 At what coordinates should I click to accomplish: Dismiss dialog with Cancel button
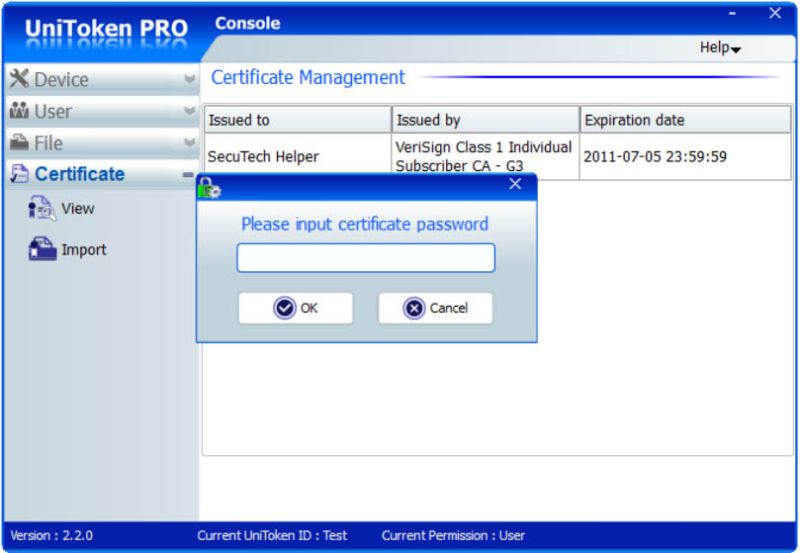[435, 308]
